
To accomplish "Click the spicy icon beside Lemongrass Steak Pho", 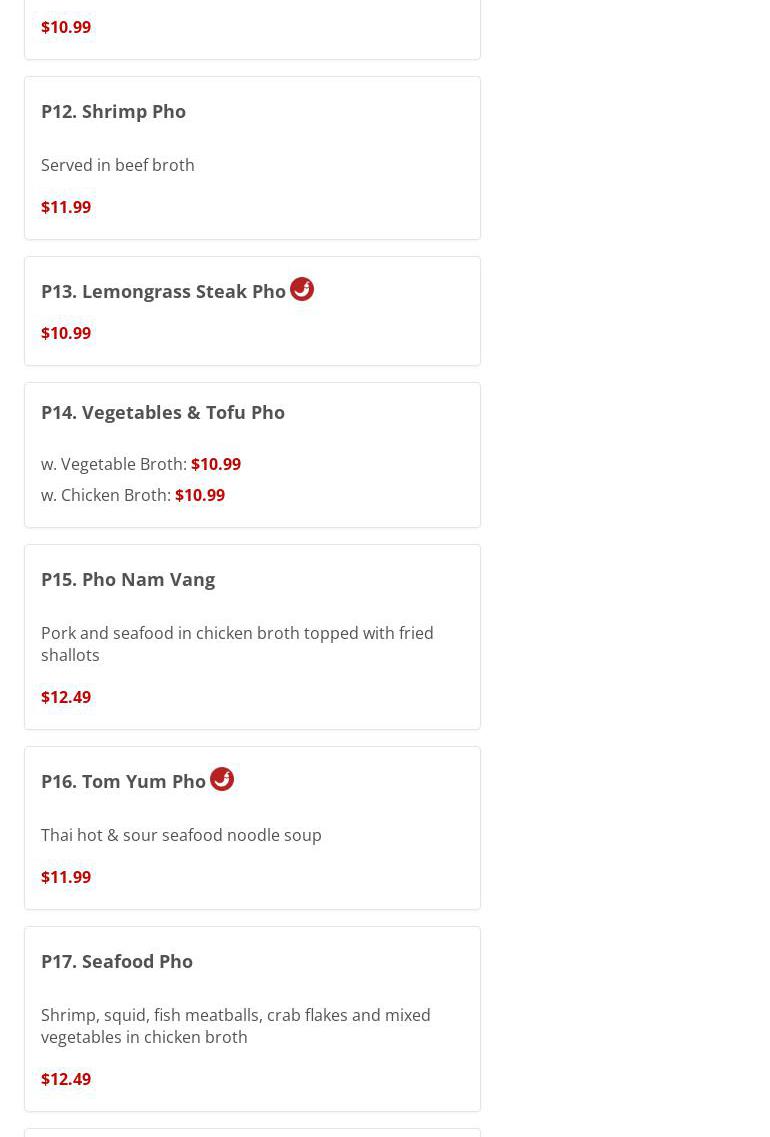I will 302,289.
